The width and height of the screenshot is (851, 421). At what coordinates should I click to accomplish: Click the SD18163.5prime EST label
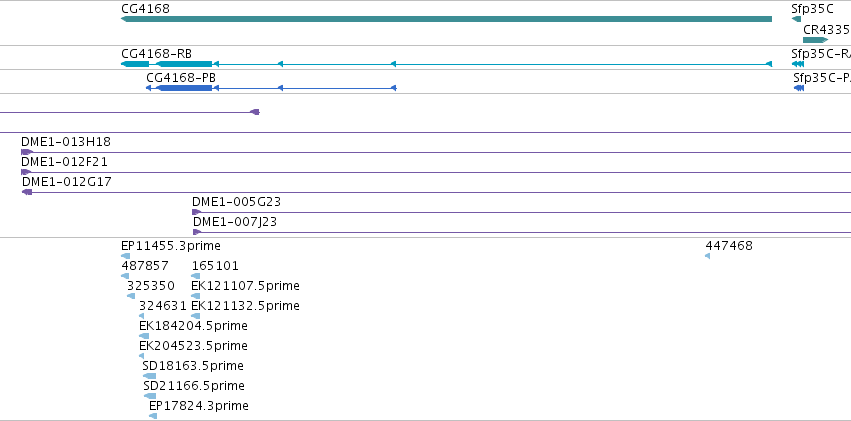coord(193,366)
